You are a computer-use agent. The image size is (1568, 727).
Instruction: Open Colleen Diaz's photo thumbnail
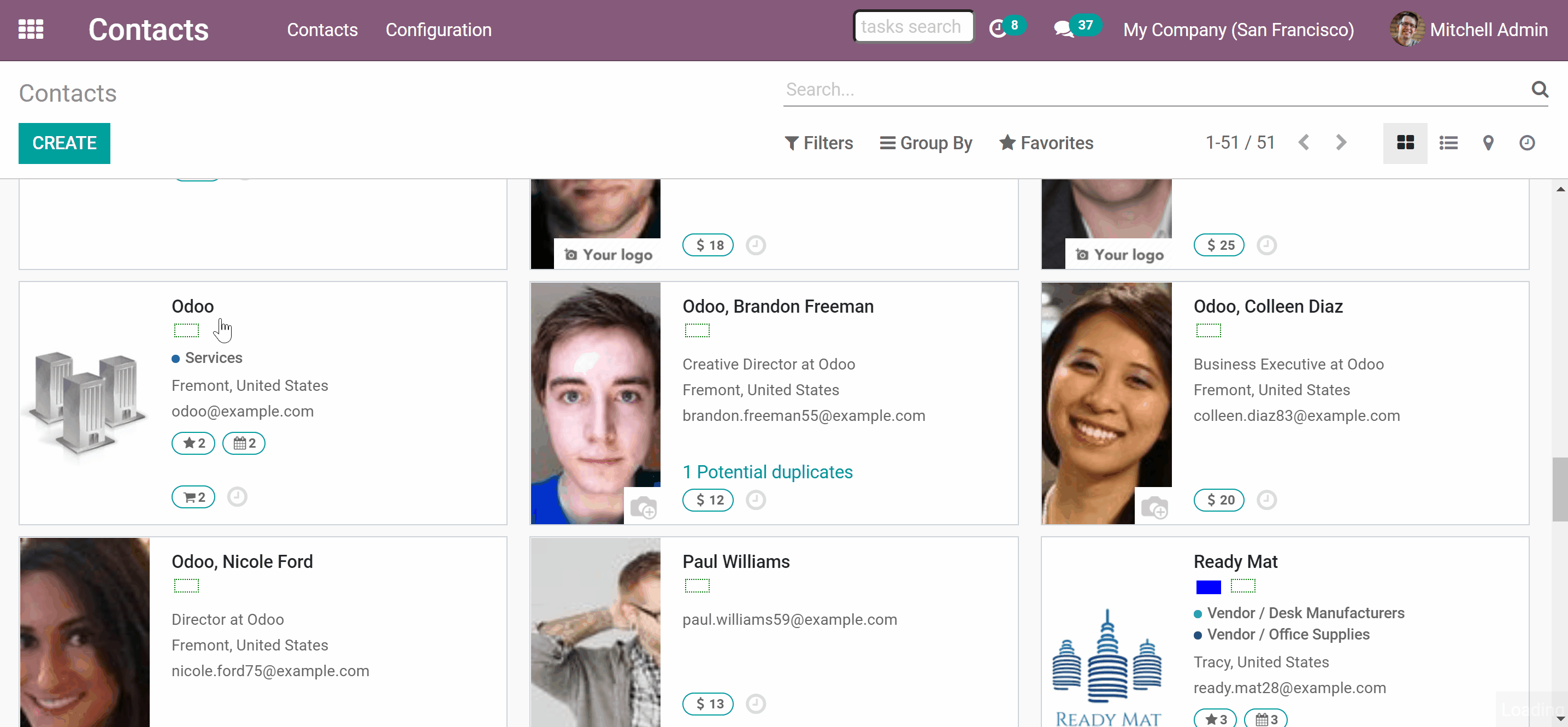click(x=1106, y=402)
